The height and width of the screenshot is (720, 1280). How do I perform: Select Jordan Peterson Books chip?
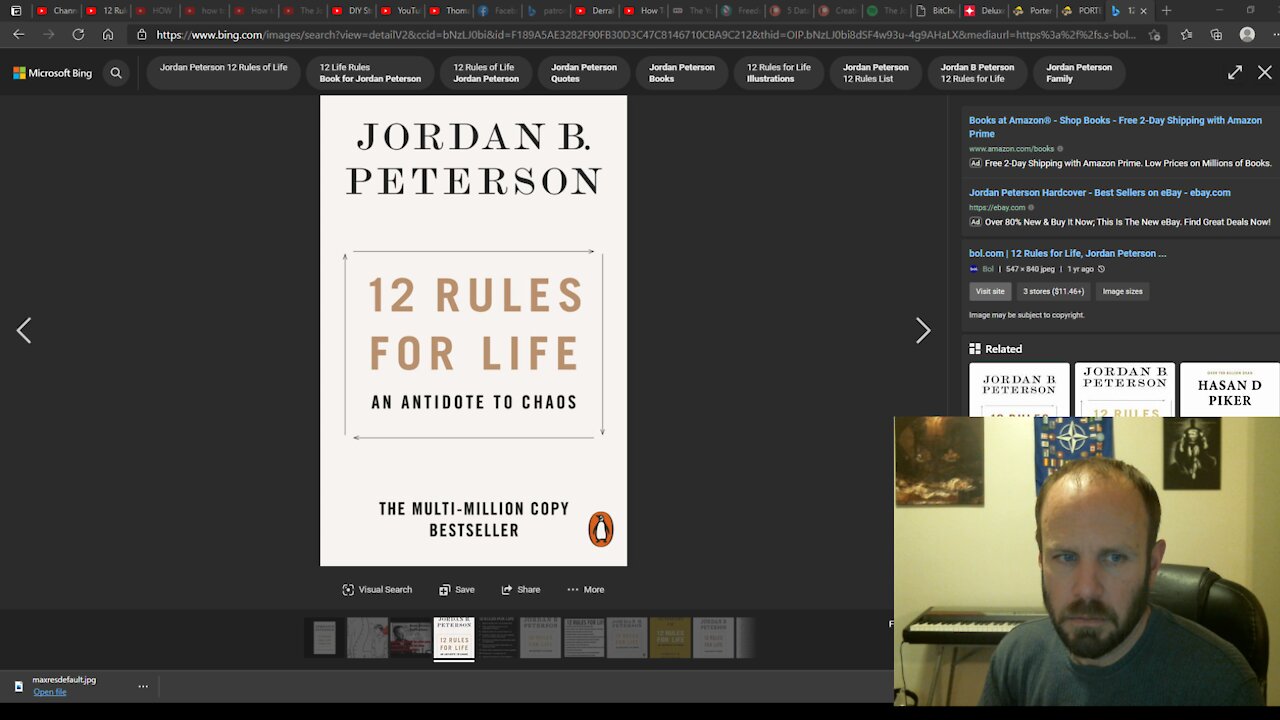click(x=682, y=73)
